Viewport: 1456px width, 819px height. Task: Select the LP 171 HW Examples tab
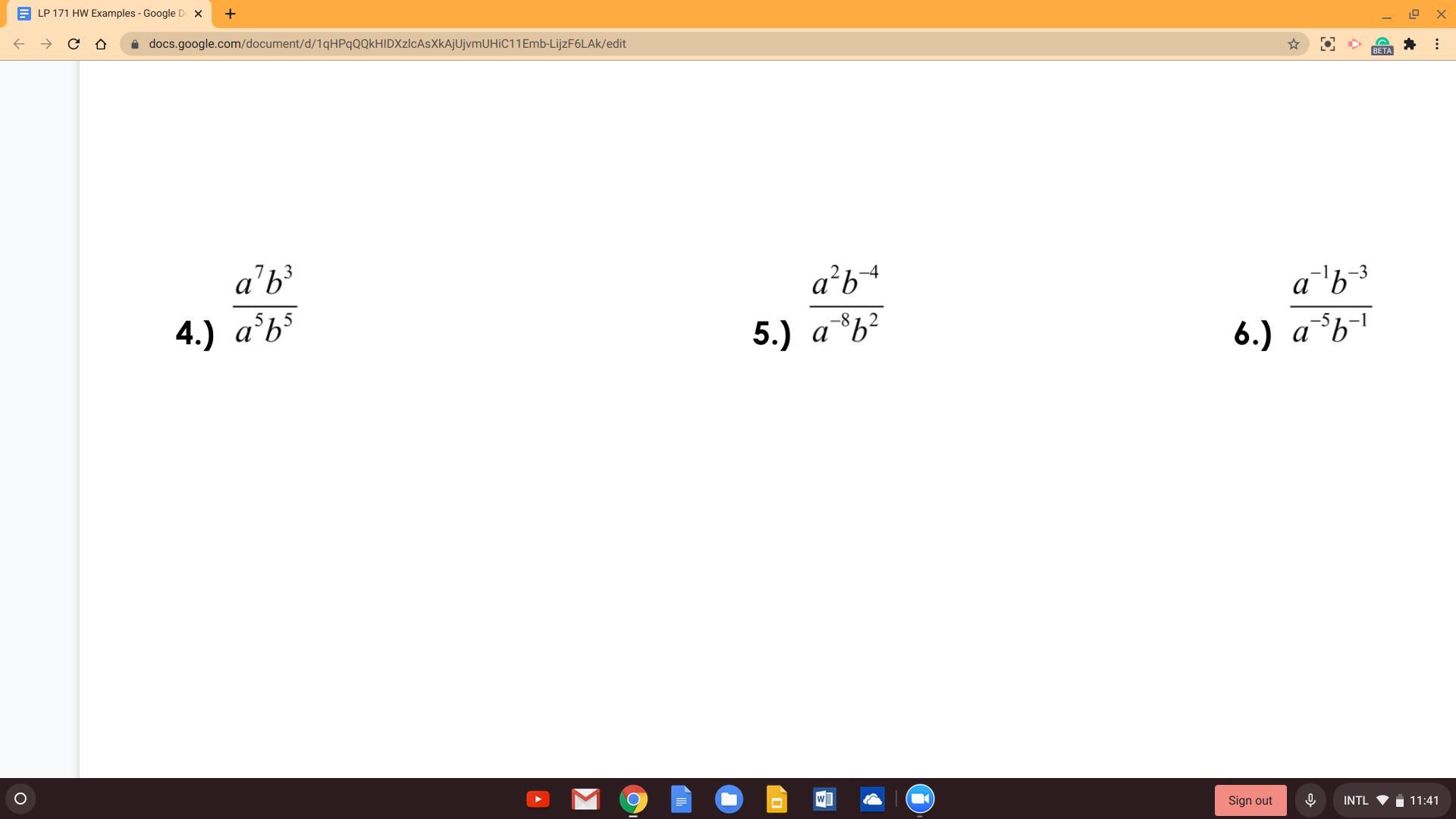(x=106, y=14)
